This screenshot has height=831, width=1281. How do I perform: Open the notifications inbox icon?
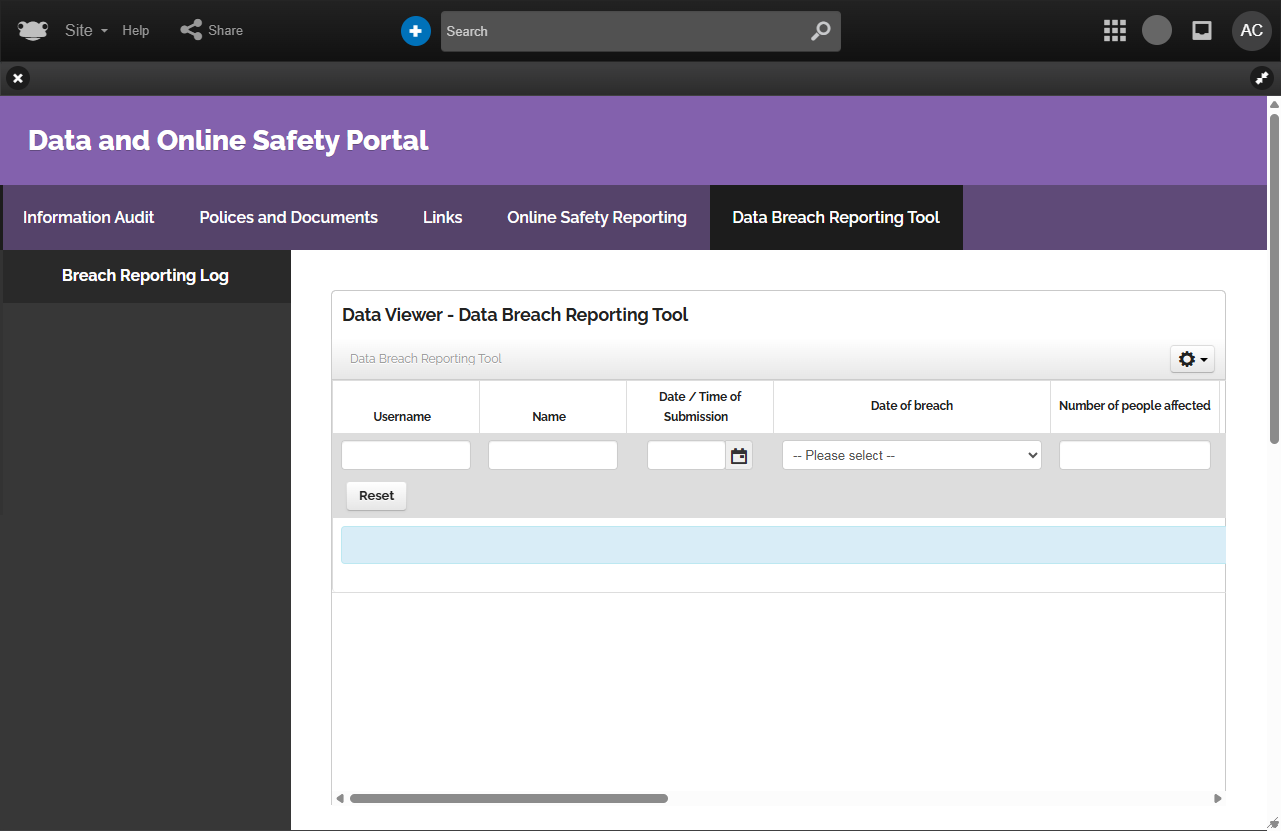[x=1202, y=31]
